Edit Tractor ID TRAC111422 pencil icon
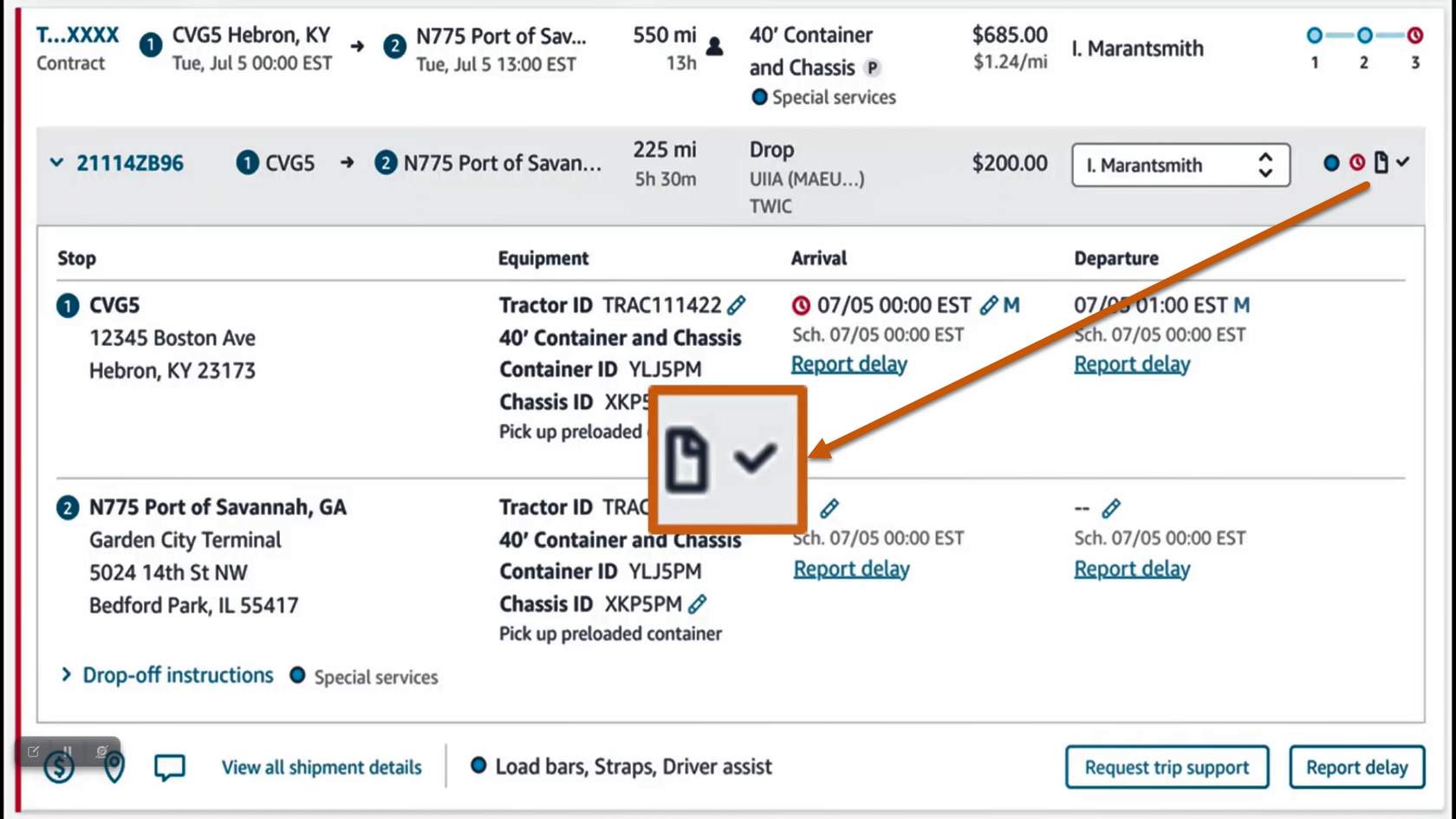 (737, 305)
